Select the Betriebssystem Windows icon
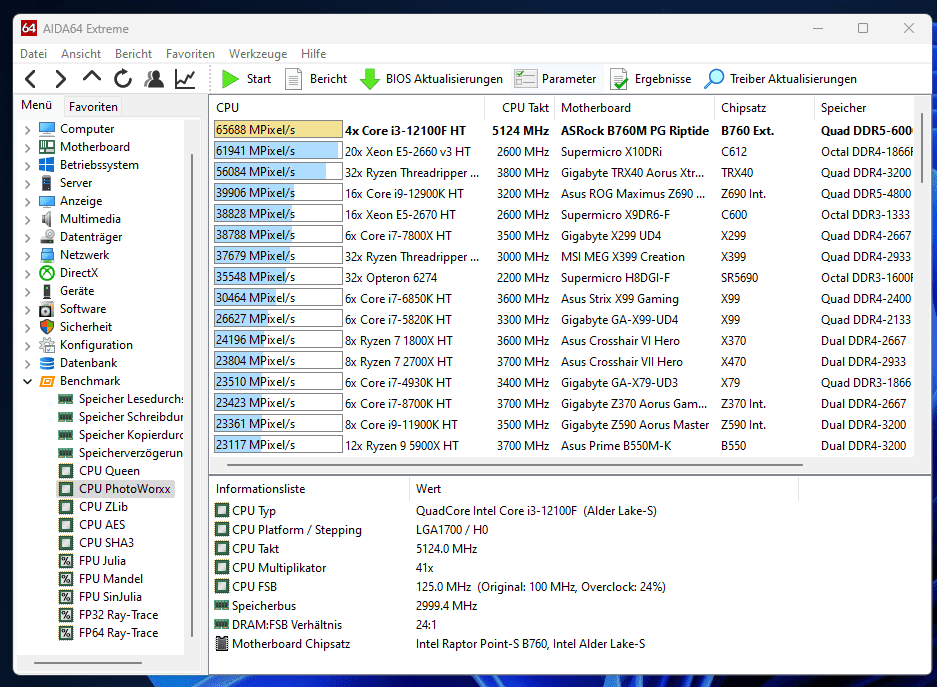 pyautogui.click(x=47, y=164)
